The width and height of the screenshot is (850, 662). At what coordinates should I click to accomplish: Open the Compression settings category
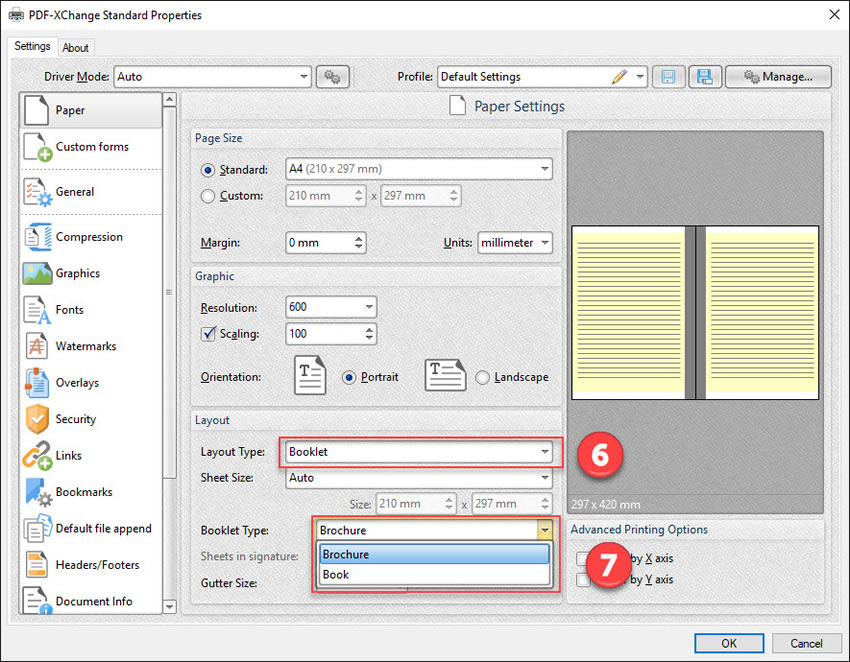tap(91, 237)
